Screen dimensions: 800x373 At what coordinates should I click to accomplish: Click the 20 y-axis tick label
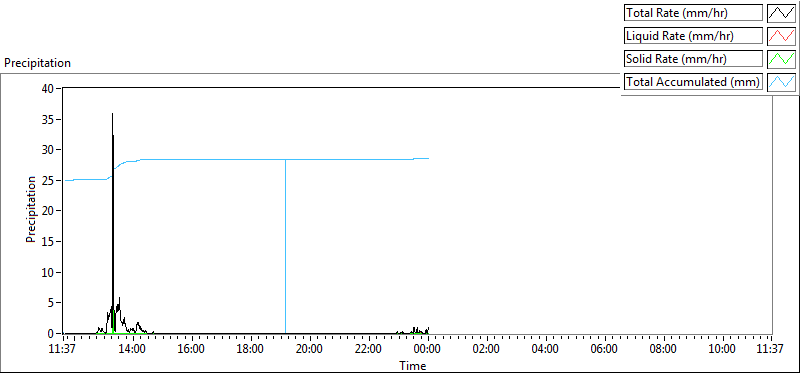point(47,211)
